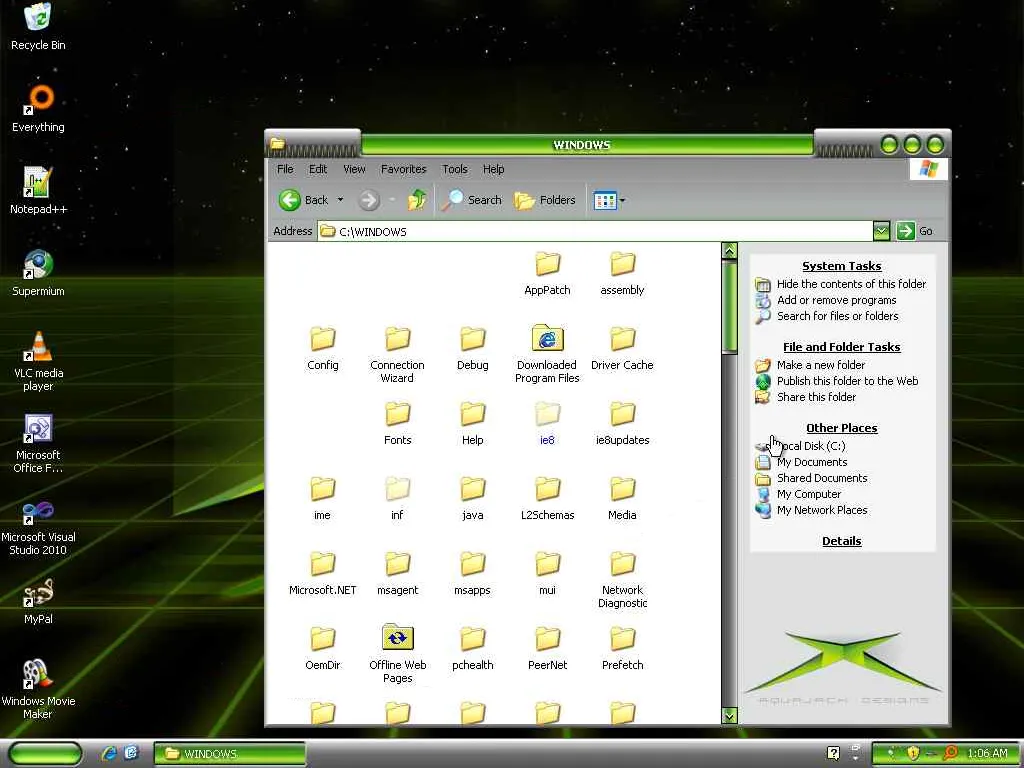The height and width of the screenshot is (768, 1024).
Task: Click the Up folder icon in toolbar
Action: 417,200
